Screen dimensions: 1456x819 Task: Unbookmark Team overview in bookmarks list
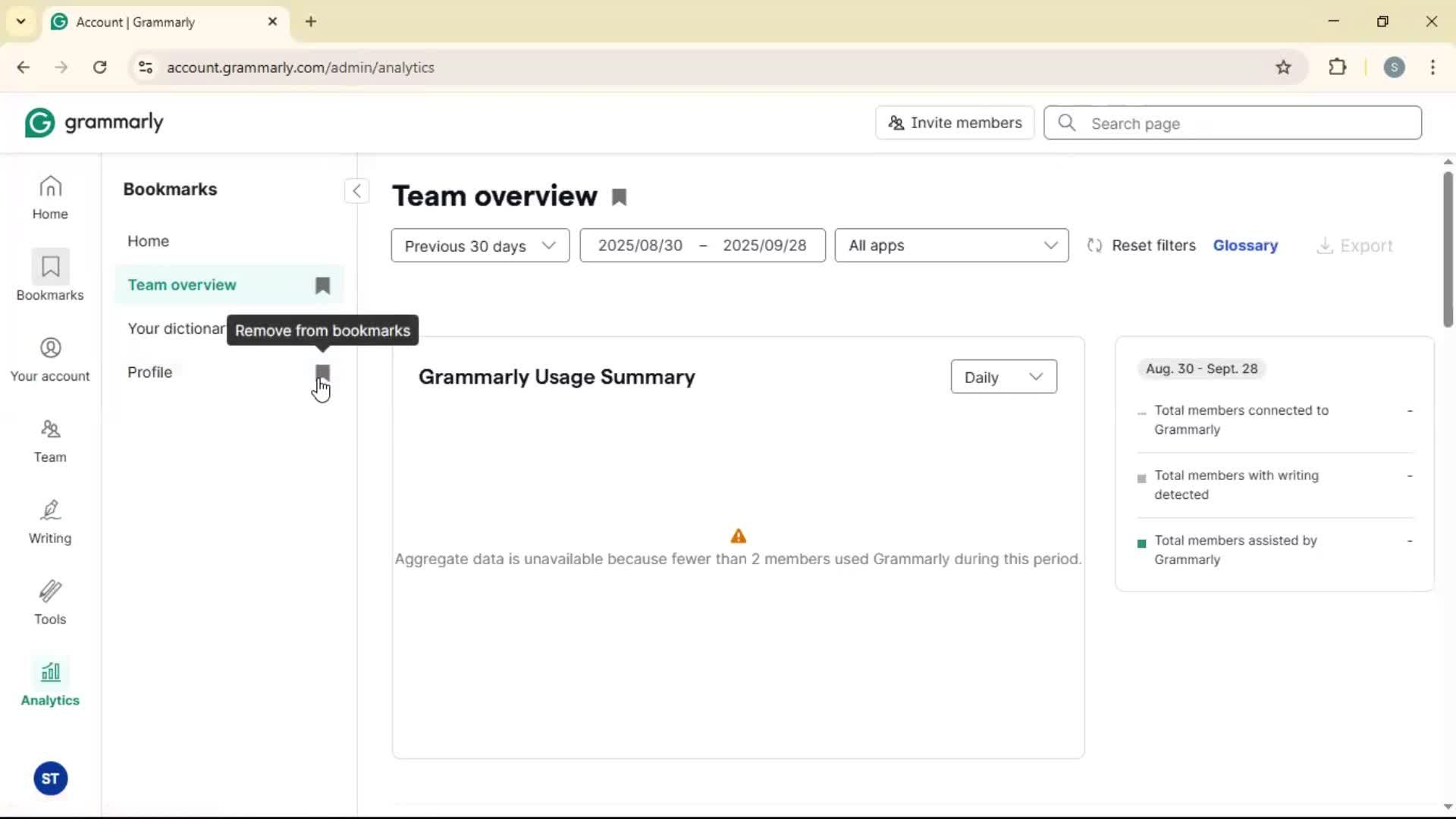322,285
